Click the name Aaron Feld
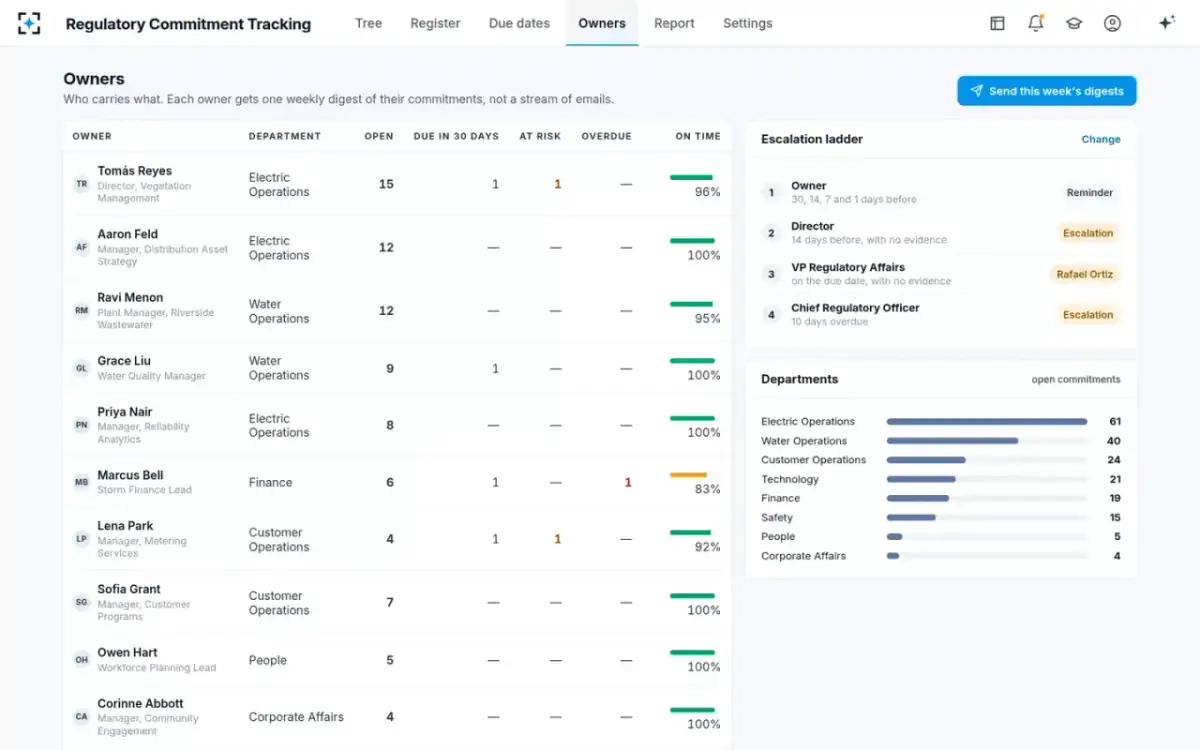Screen dimensions: 1200x750 point(128,234)
